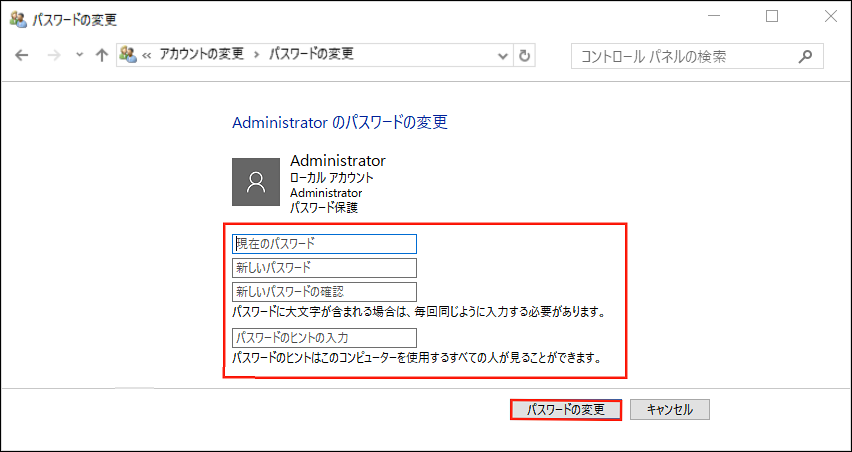Click the window title bar accounts icon

click(17, 17)
